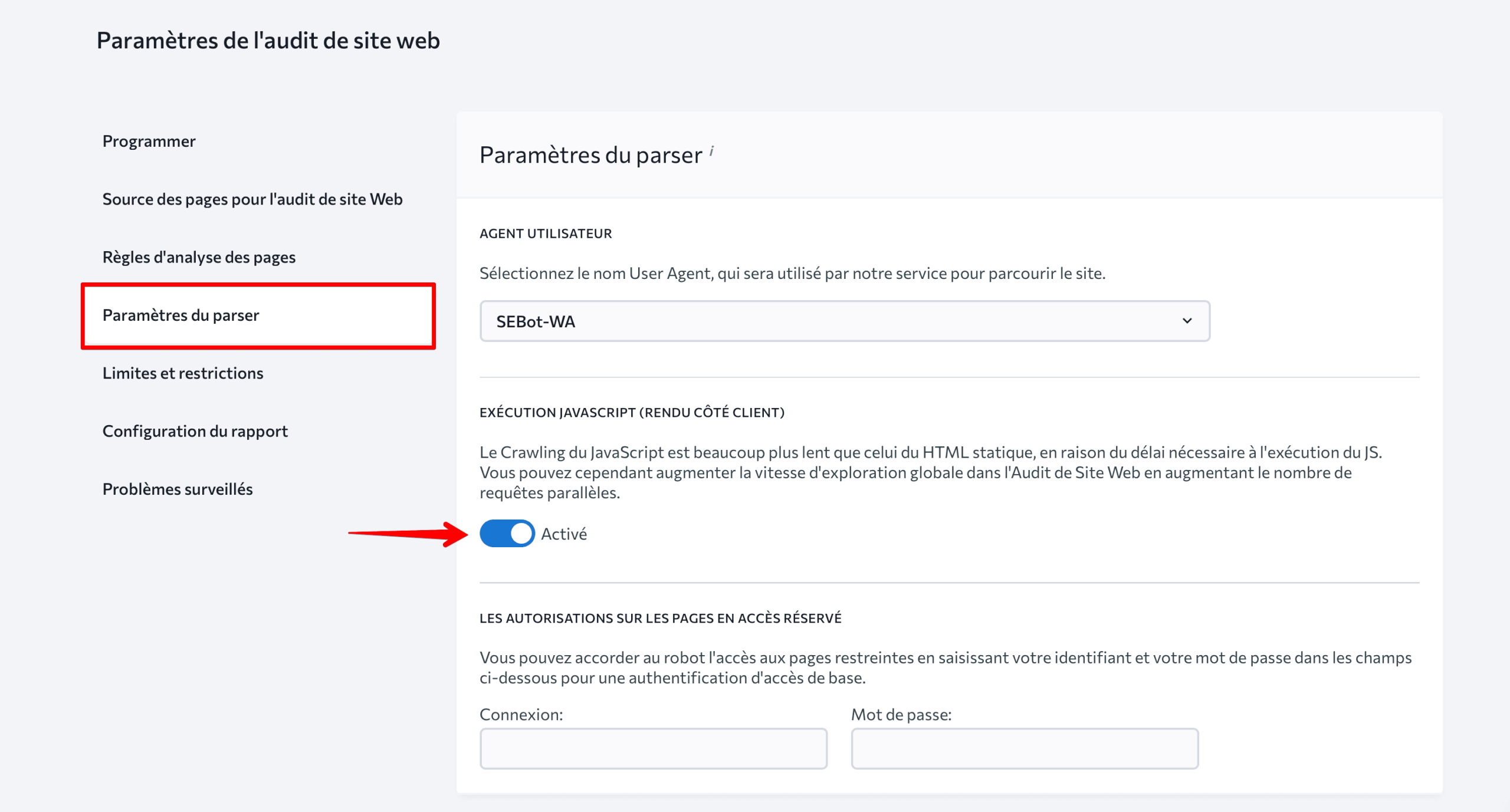Select Règles d'analyse des pages

199,257
